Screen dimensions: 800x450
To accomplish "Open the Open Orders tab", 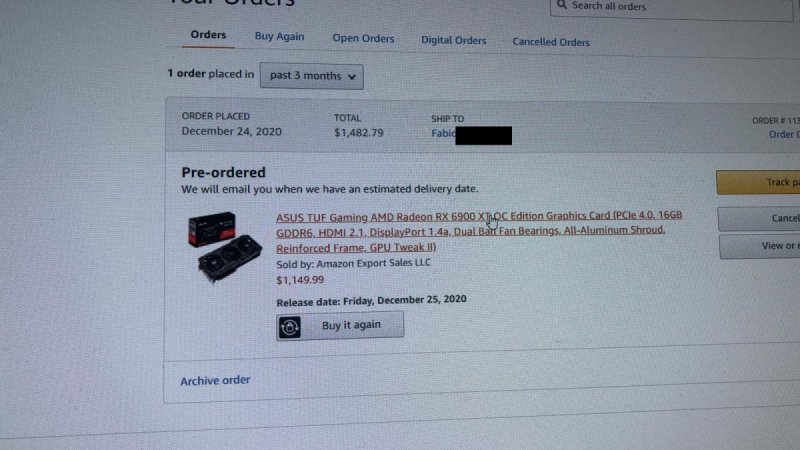I will 363,39.
